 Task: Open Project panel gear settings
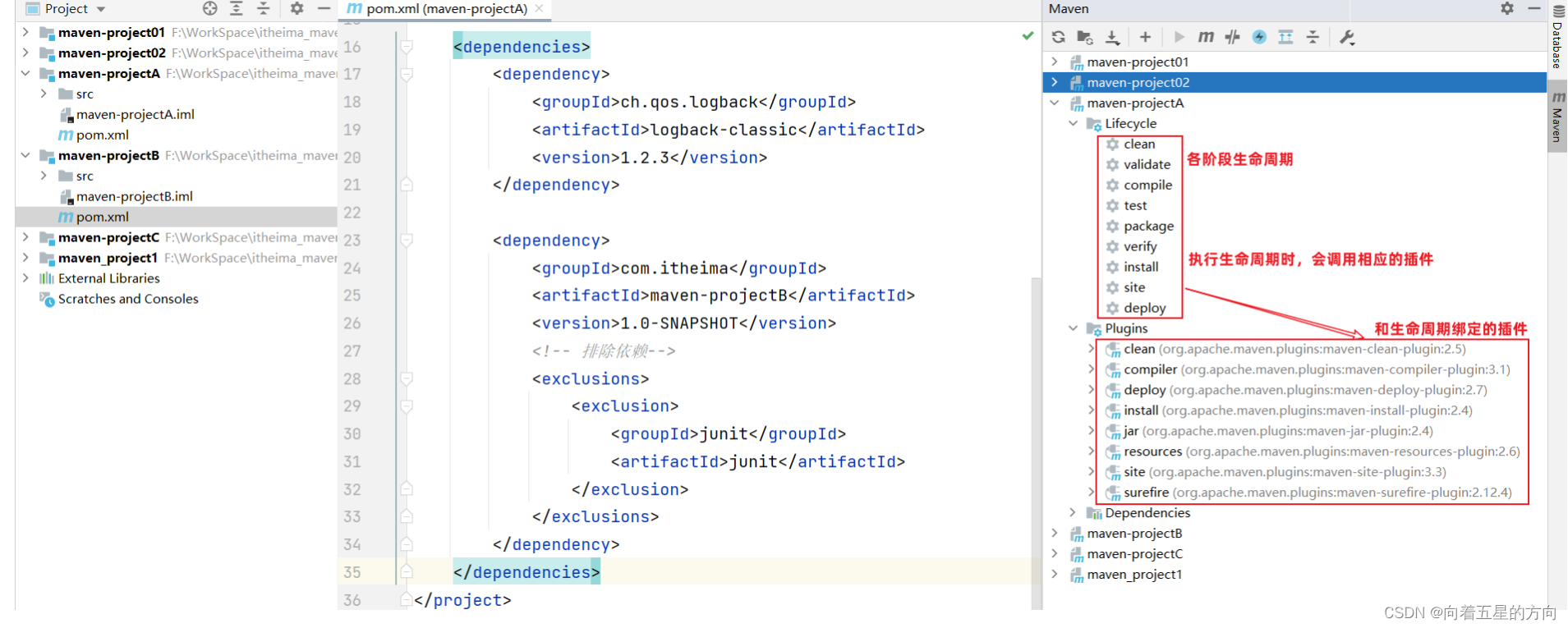click(x=297, y=8)
